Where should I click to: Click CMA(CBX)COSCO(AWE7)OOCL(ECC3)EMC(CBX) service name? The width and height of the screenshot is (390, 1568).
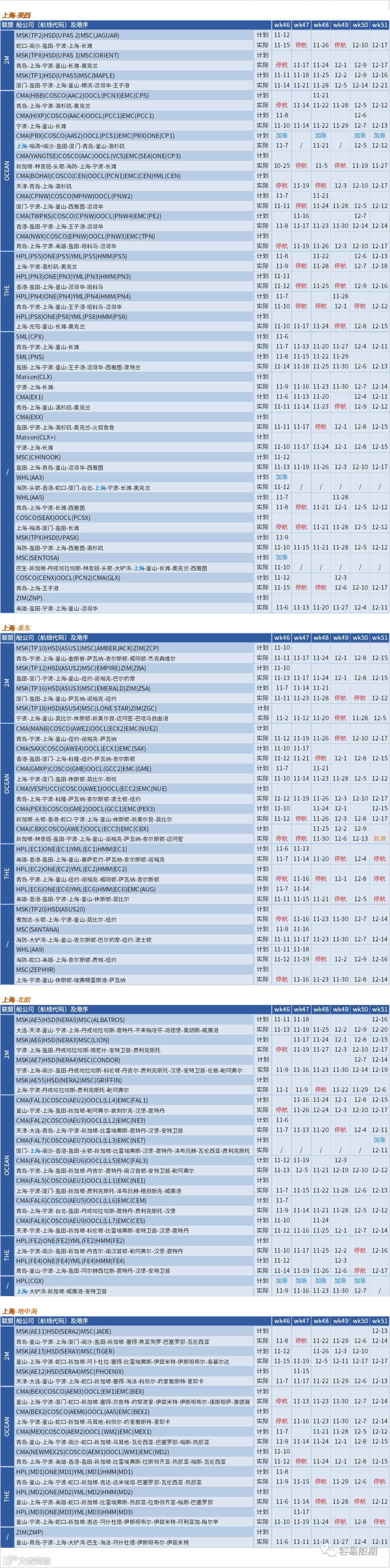tap(82, 828)
